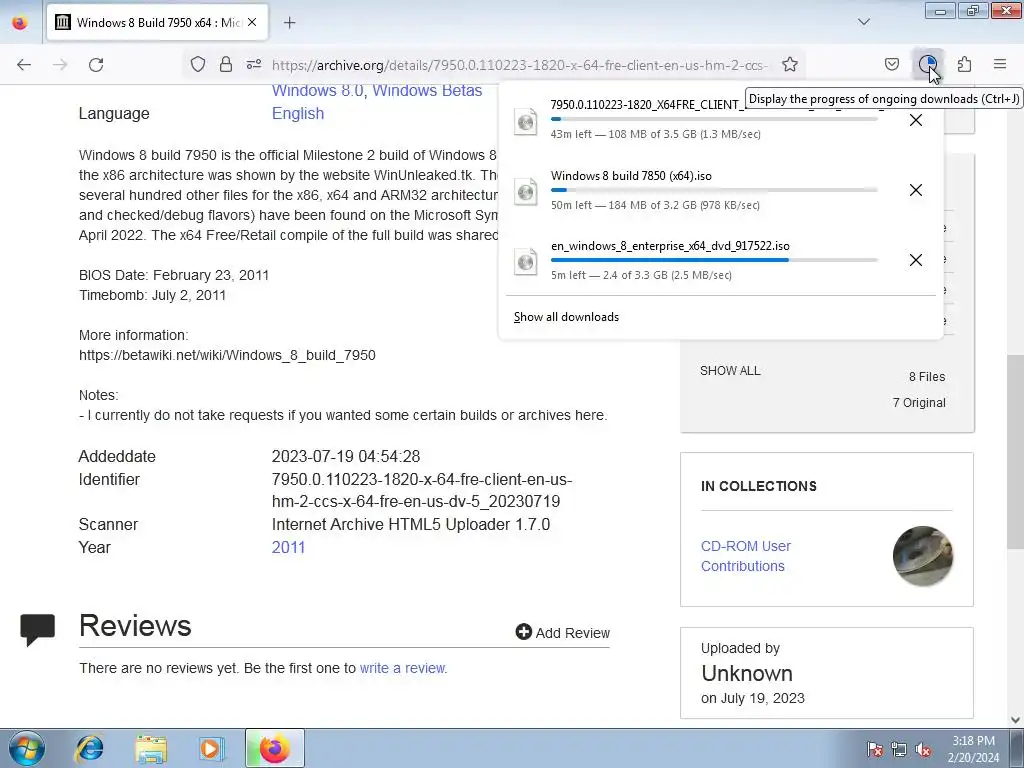Open the English language link
This screenshot has height=768, width=1024.
click(x=298, y=113)
